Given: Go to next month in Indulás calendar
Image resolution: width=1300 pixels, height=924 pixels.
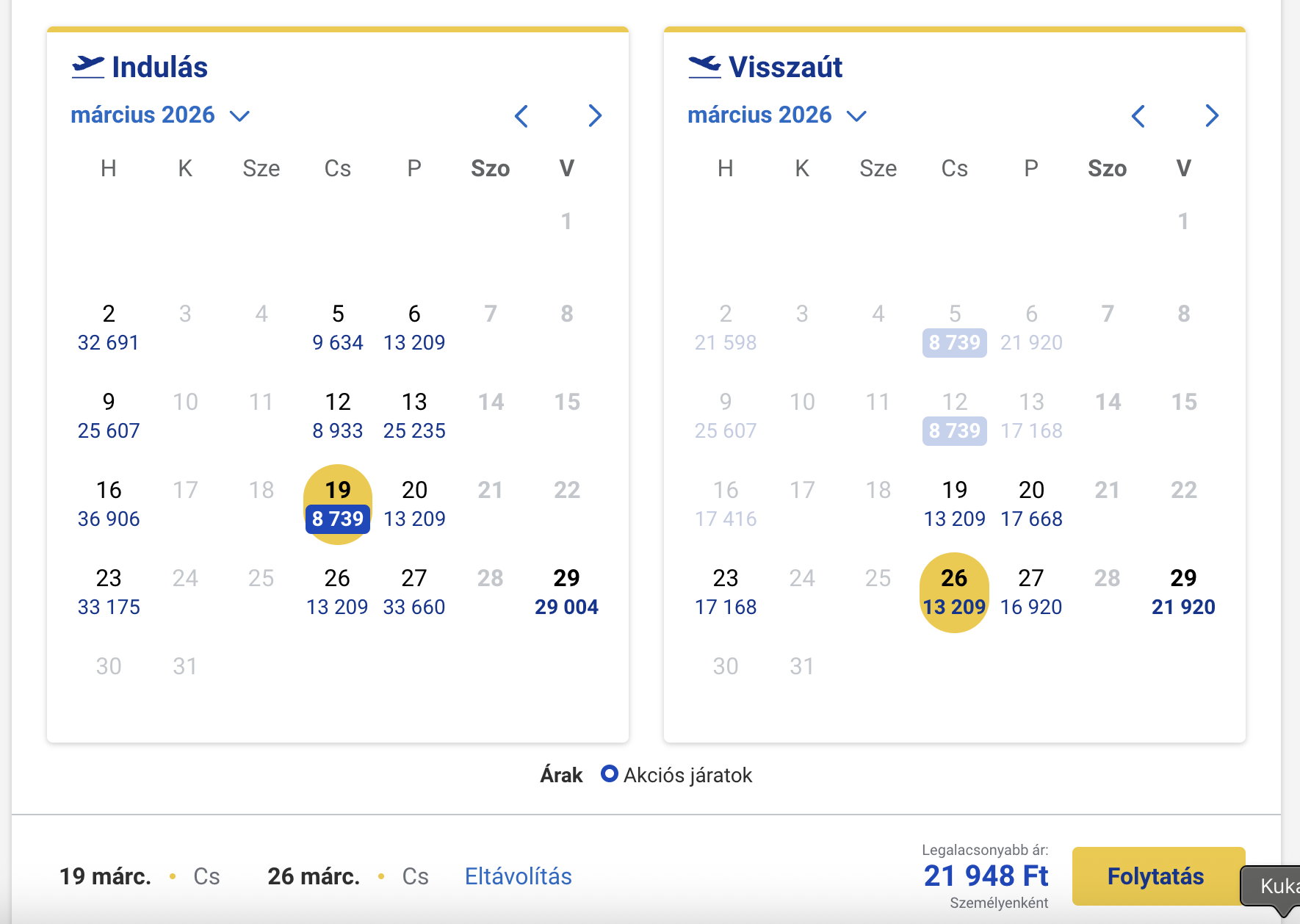Looking at the screenshot, I should click(595, 116).
